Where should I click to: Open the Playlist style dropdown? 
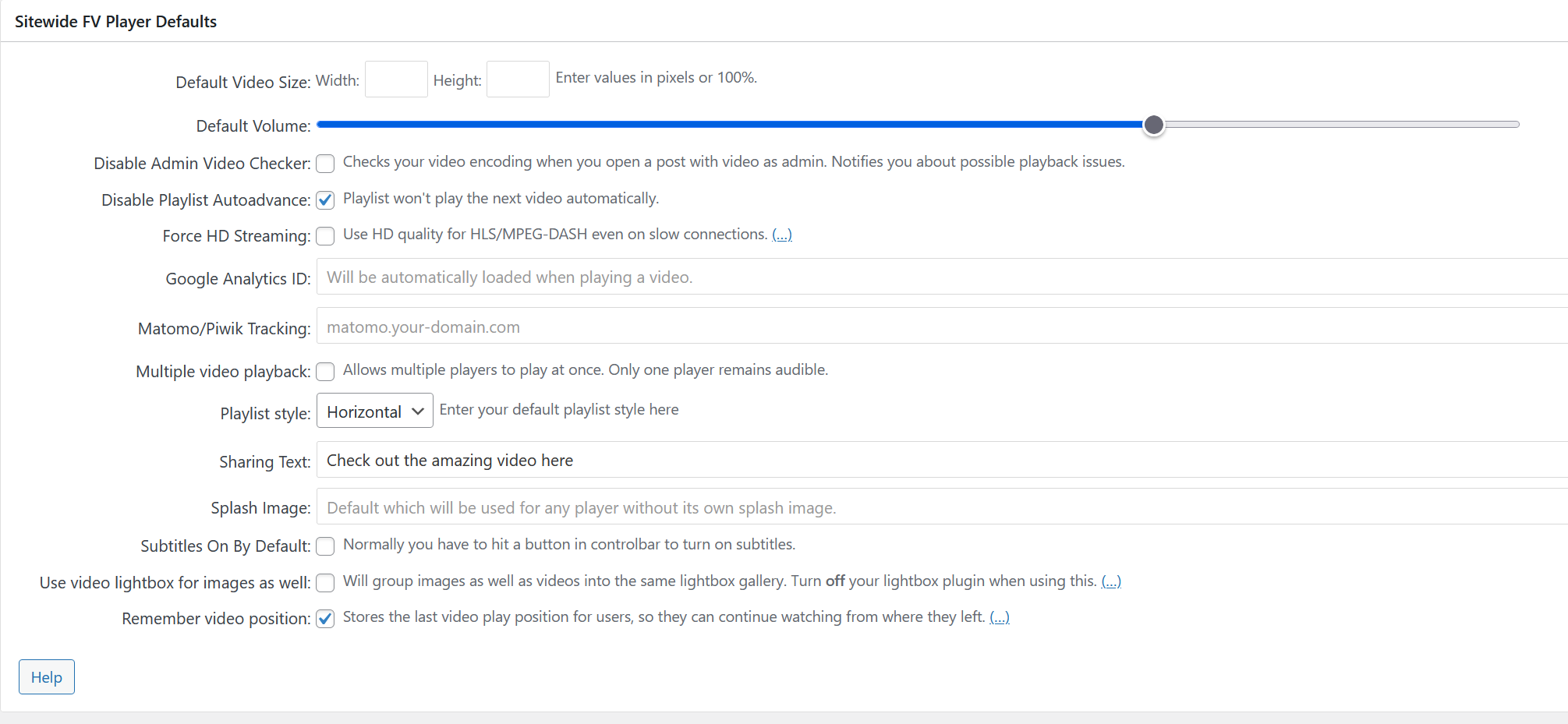(375, 411)
